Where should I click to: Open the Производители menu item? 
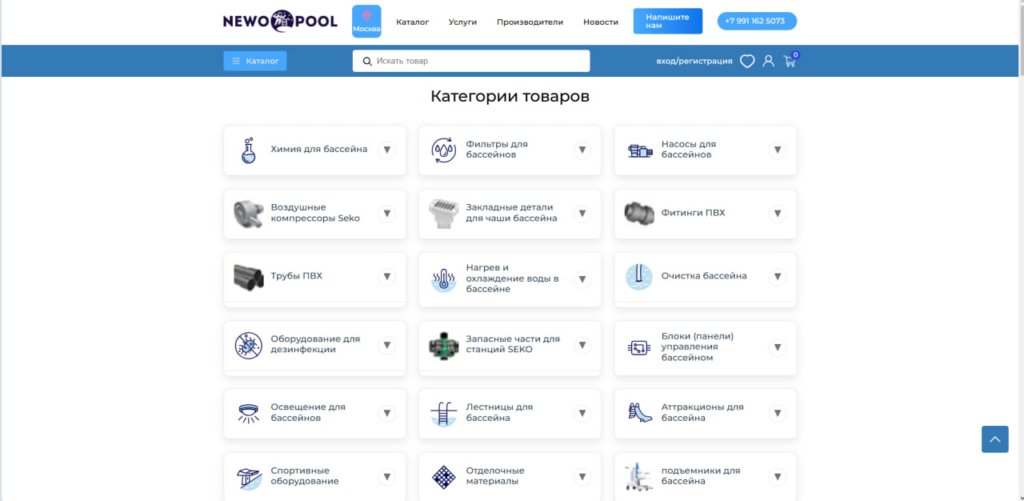pos(530,22)
